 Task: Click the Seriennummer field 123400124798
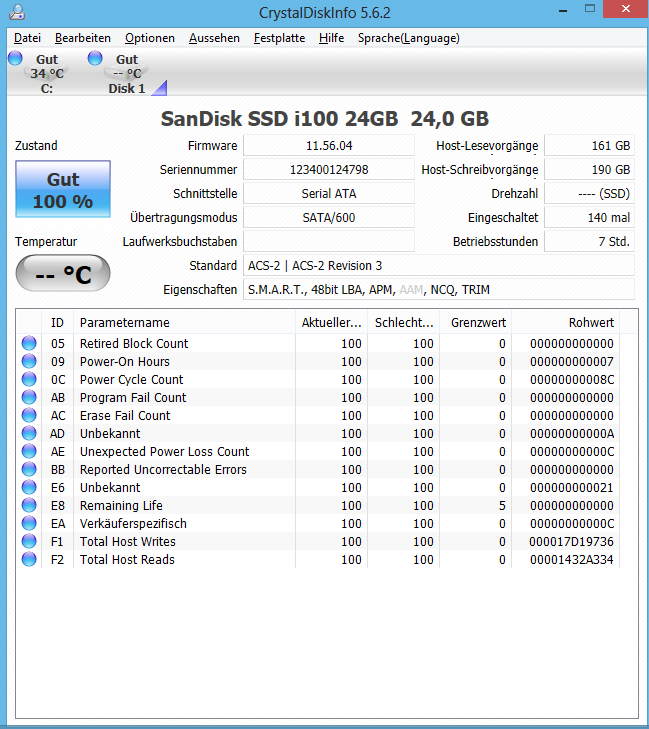tap(329, 170)
